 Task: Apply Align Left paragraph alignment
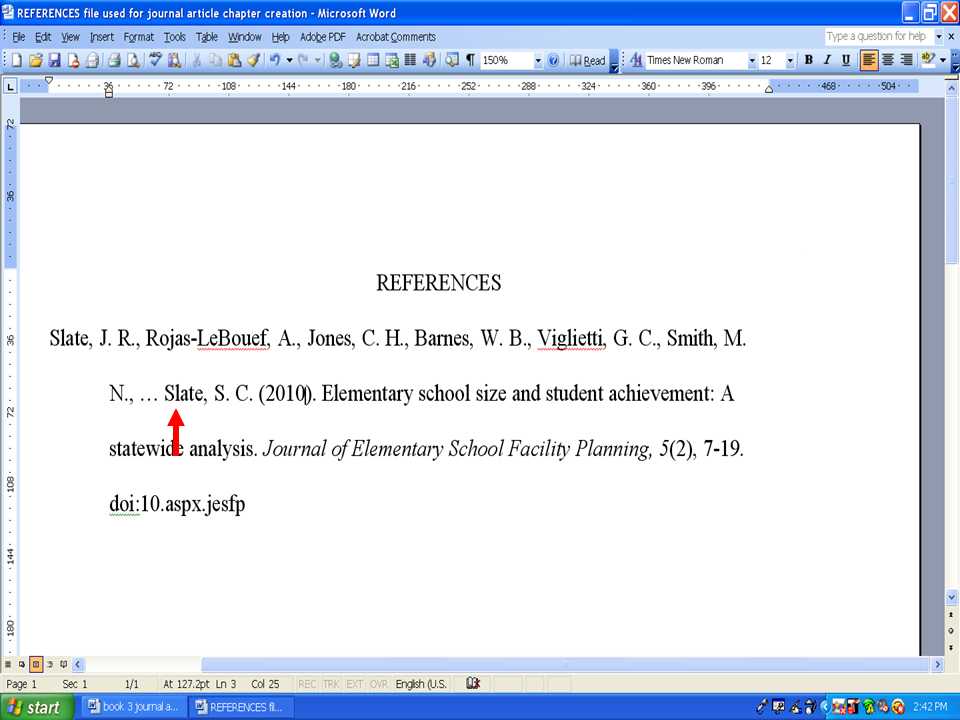point(869,60)
